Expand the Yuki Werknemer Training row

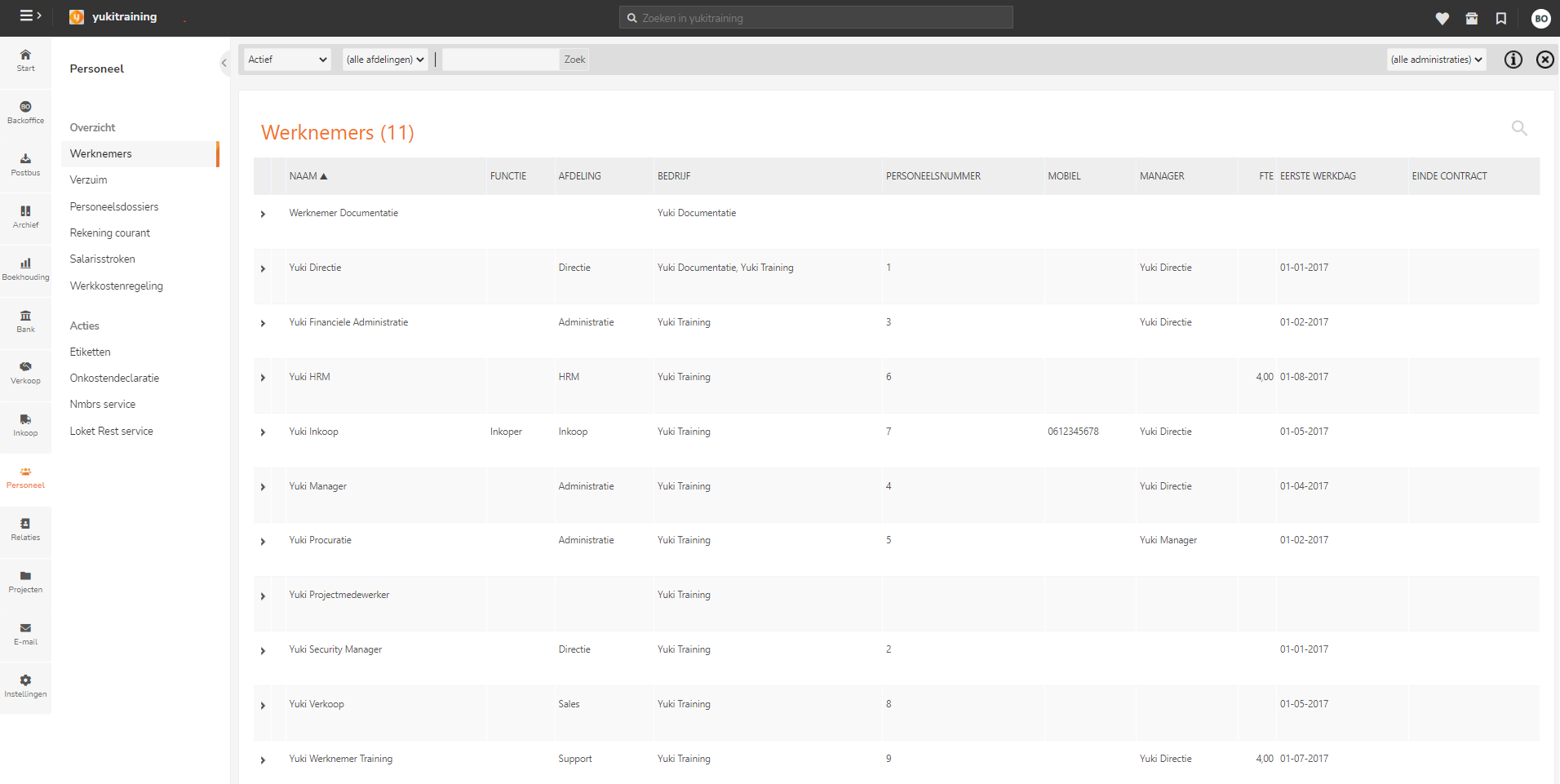click(x=263, y=760)
